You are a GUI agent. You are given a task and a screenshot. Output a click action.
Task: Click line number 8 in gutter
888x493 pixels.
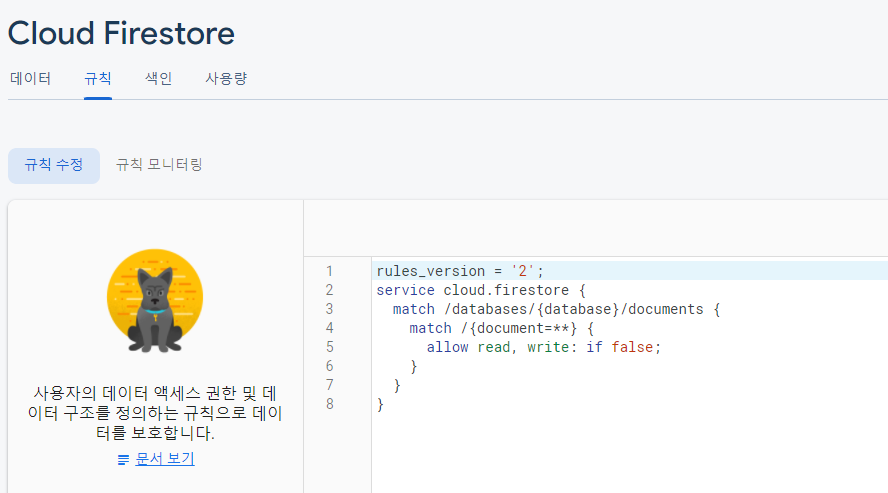coord(329,404)
